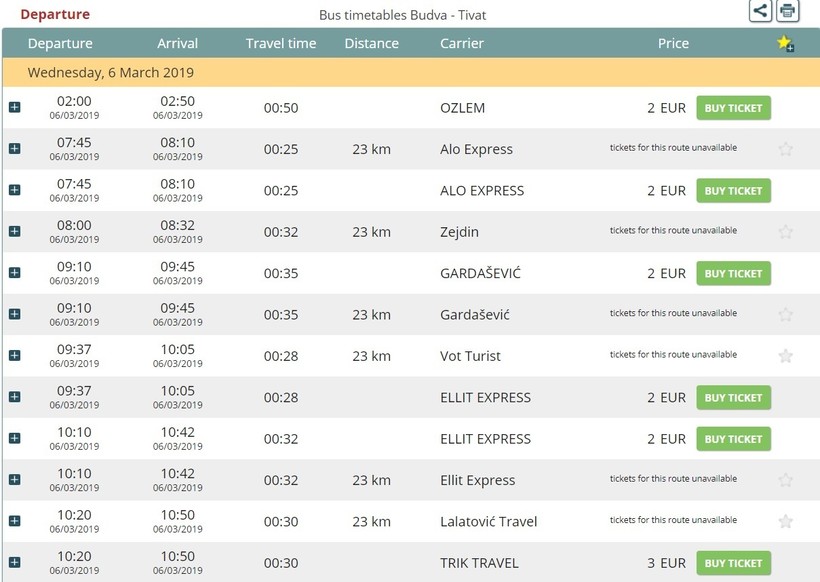This screenshot has height=582, width=820.
Task: Star the Lalatović Travel bus
Action: (786, 521)
